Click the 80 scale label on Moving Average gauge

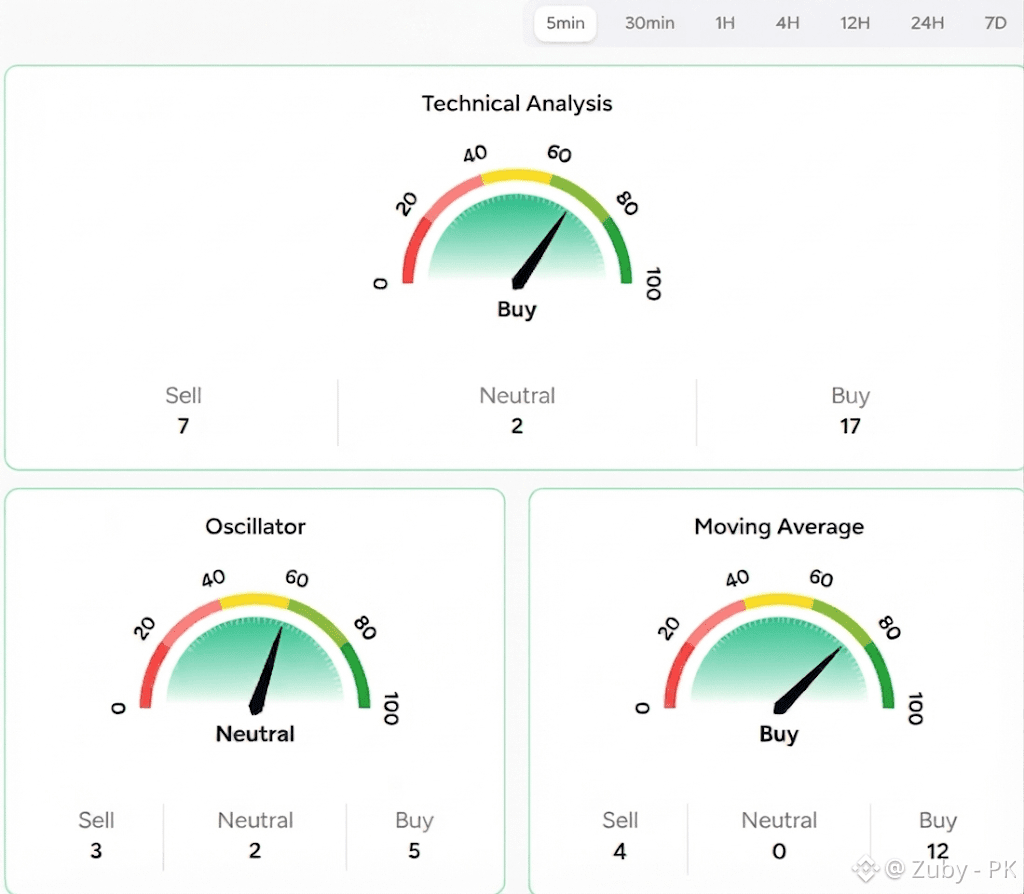pyautogui.click(x=889, y=628)
